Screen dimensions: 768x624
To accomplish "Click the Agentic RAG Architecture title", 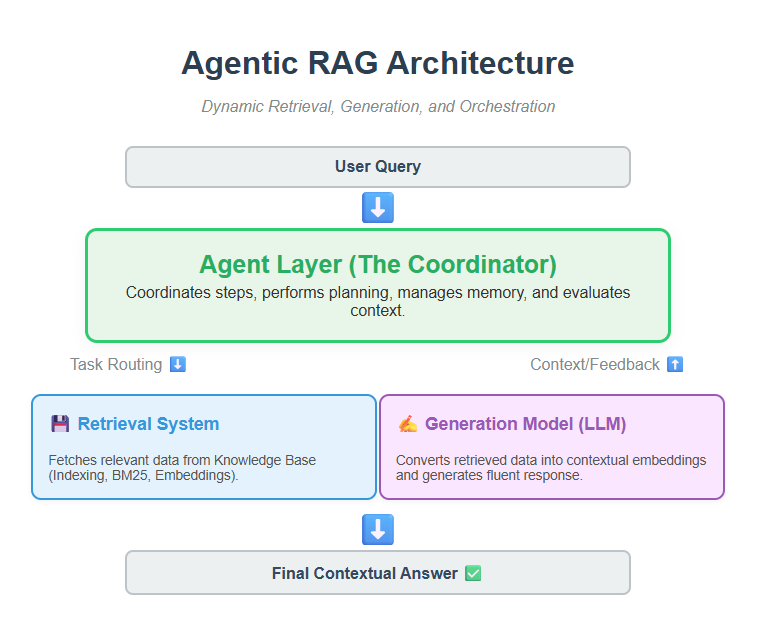I will (378, 63).
